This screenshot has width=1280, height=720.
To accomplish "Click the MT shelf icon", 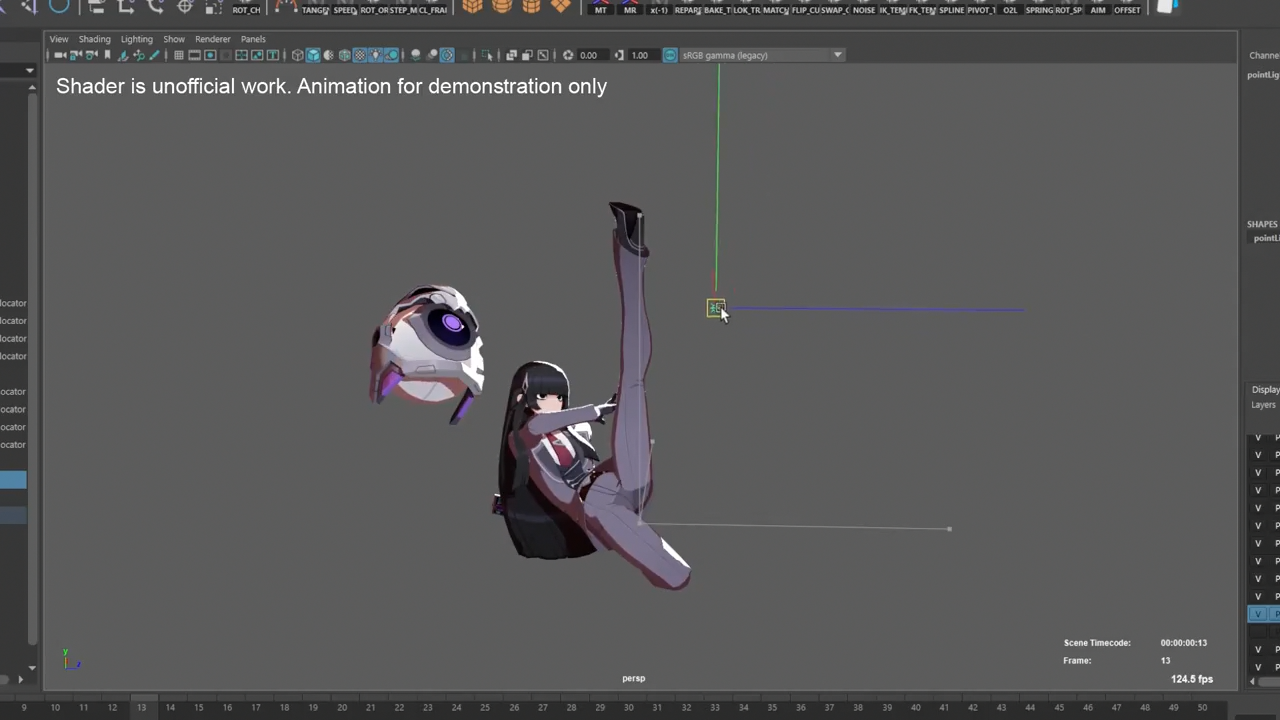I will [600, 8].
